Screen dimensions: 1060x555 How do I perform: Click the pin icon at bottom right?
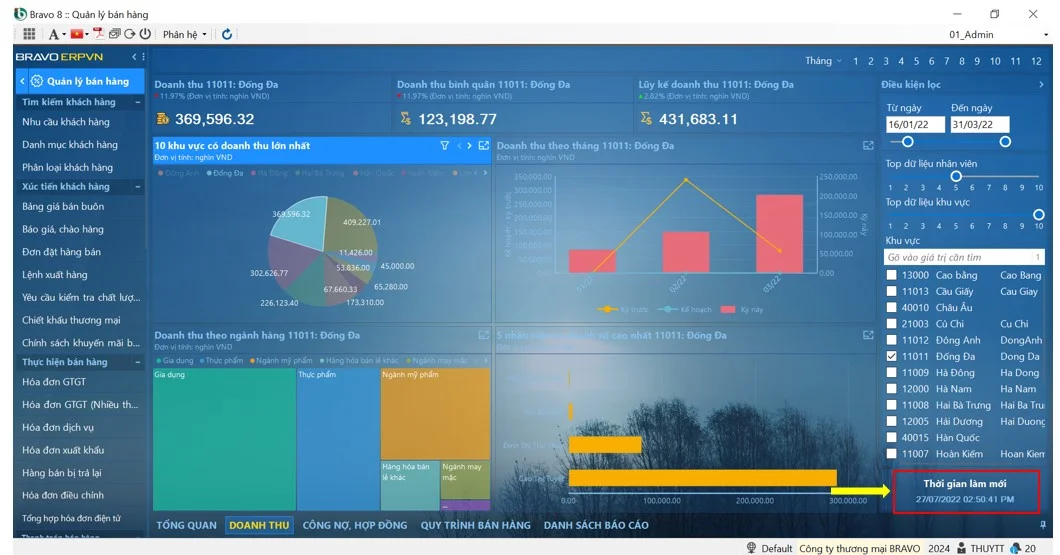pos(1043,524)
